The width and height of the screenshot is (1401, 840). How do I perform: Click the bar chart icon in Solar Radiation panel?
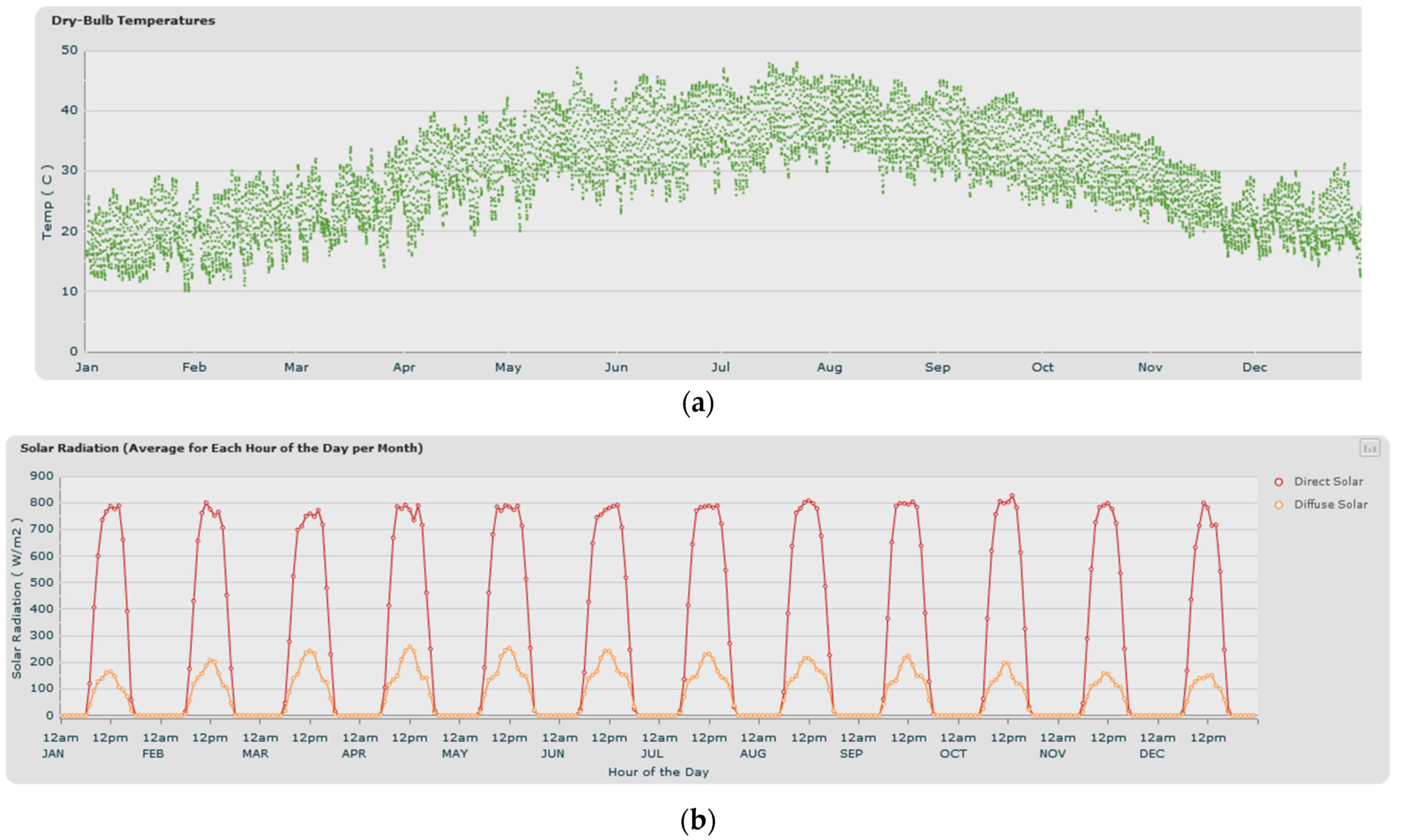pos(1370,448)
